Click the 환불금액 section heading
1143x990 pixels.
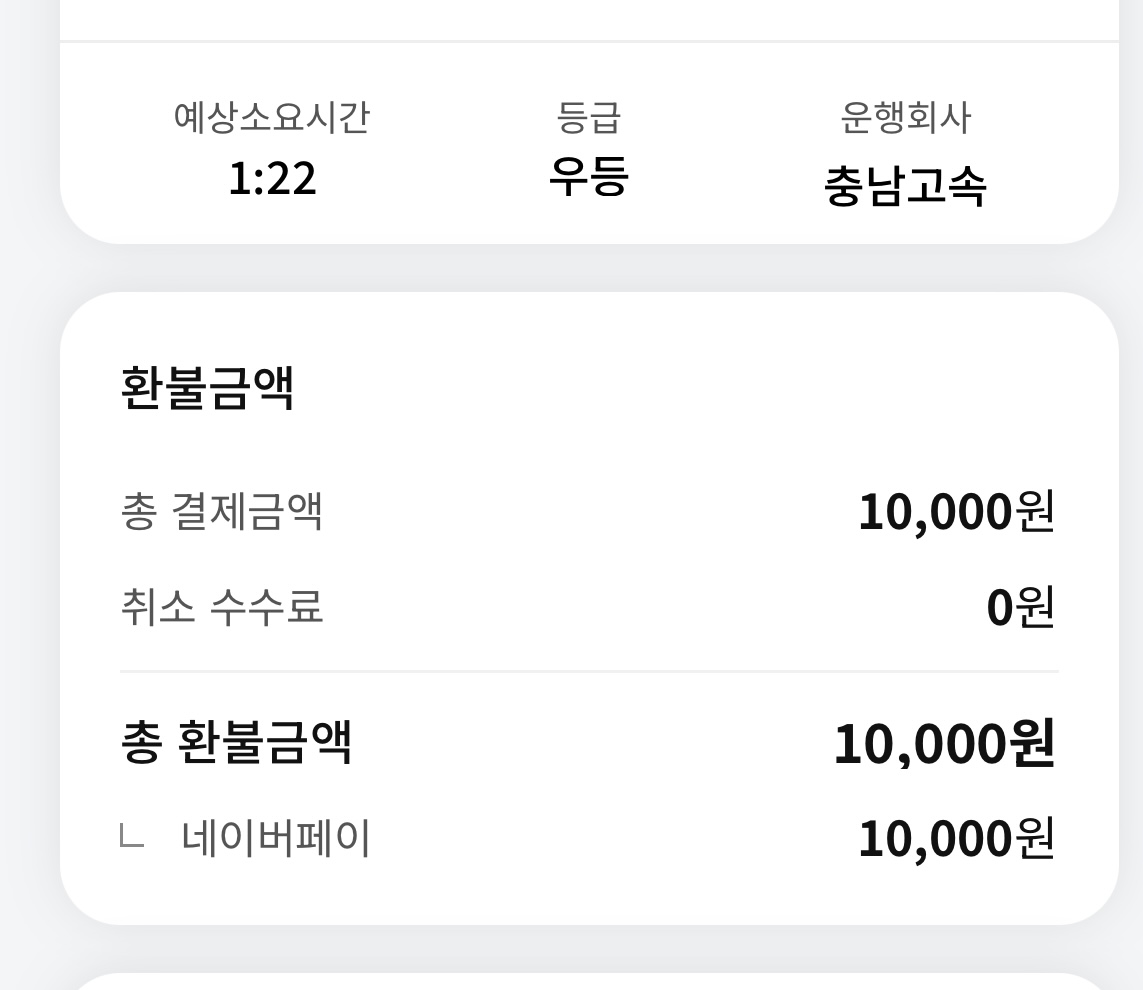coord(207,388)
